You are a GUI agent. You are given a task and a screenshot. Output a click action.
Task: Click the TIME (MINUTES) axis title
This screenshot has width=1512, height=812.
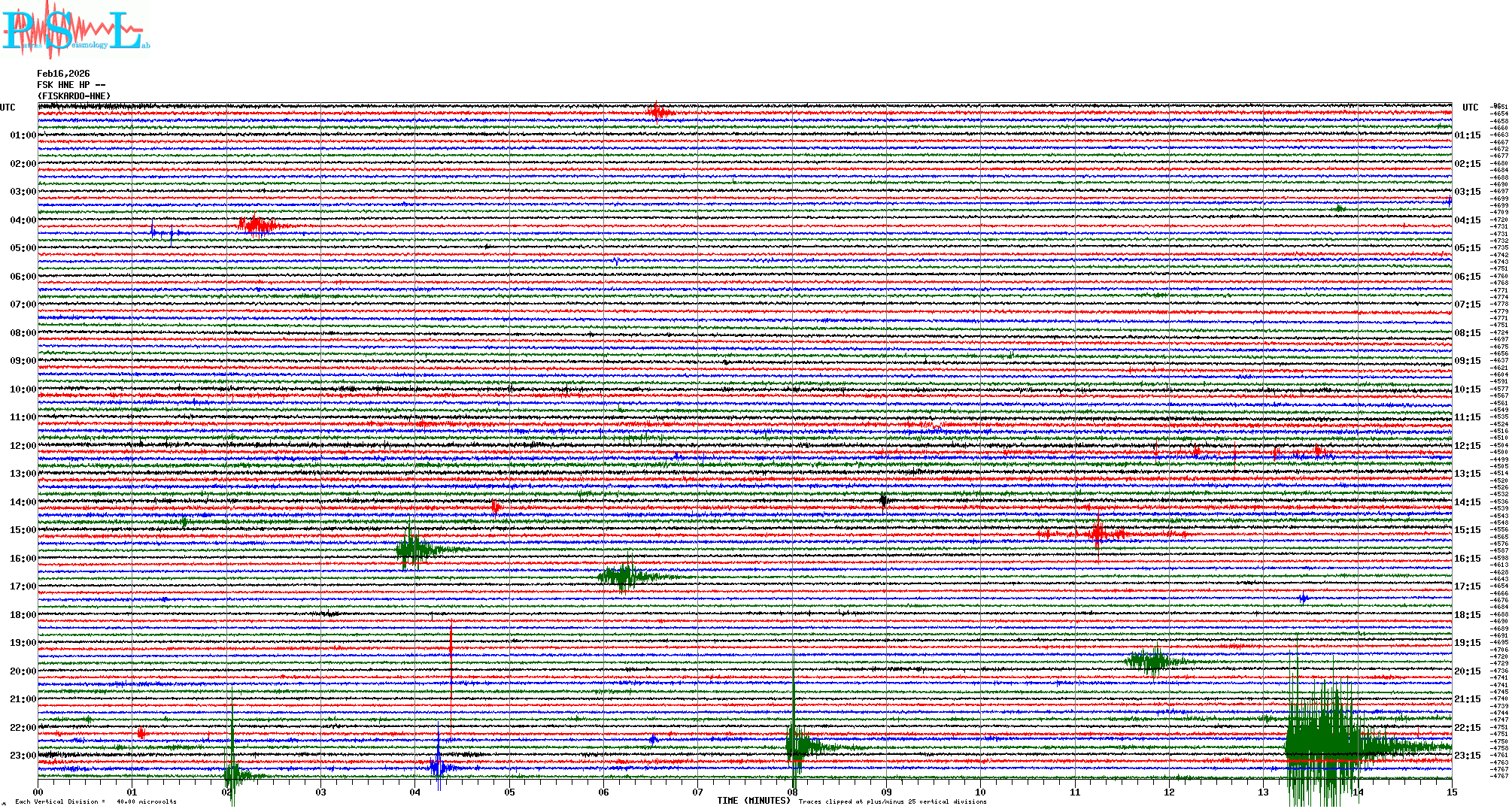point(754,801)
